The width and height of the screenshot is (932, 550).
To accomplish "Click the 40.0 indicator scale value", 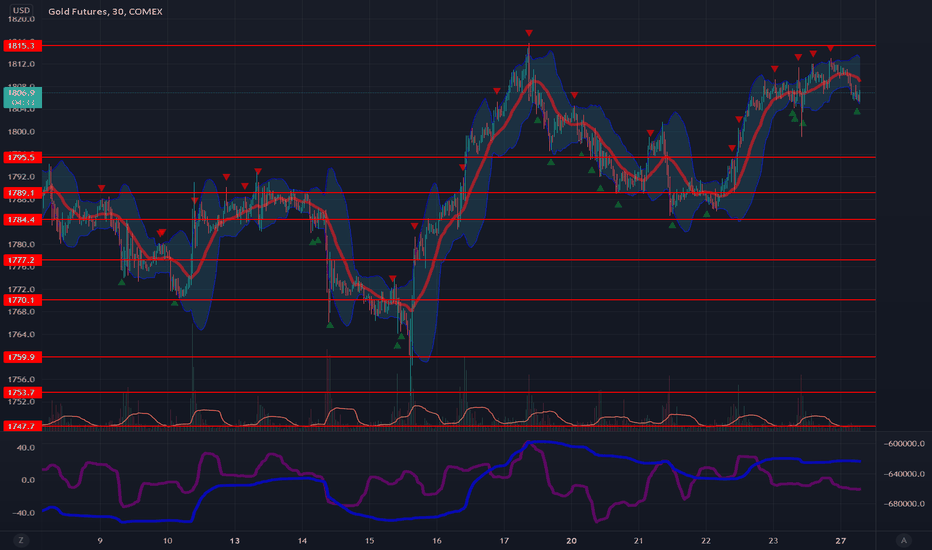I will click(x=26, y=448).
